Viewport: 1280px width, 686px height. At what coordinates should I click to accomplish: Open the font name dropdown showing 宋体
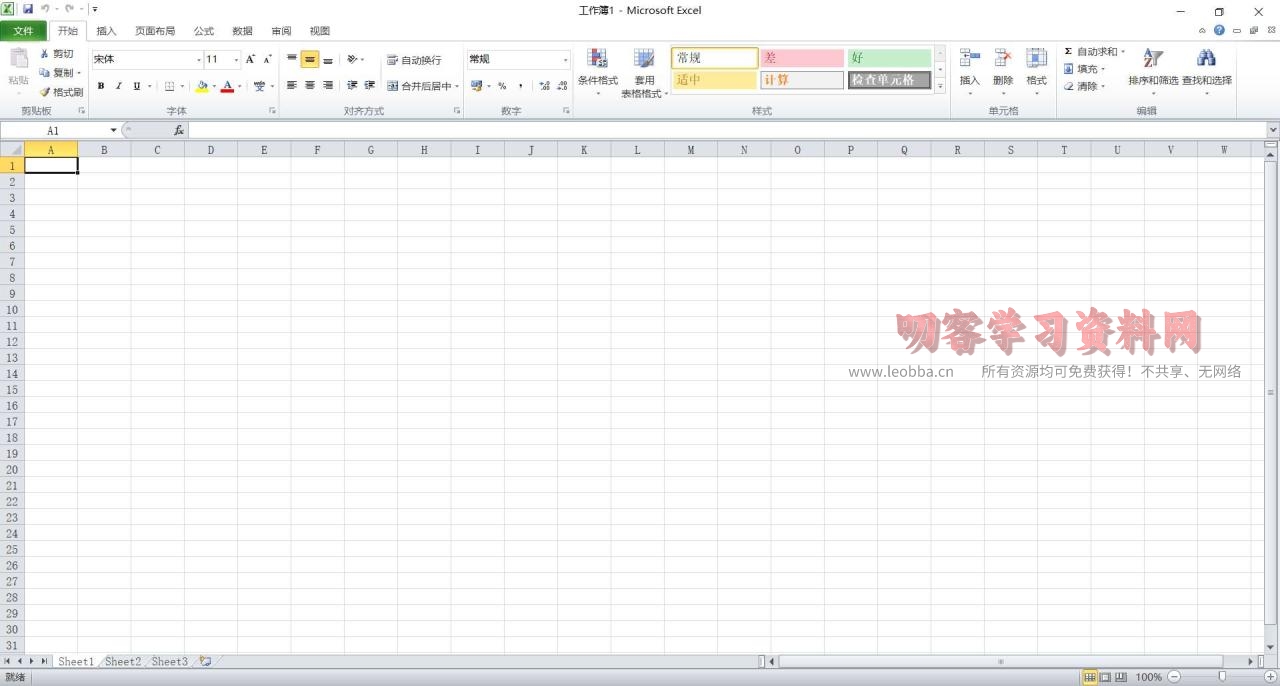197,59
